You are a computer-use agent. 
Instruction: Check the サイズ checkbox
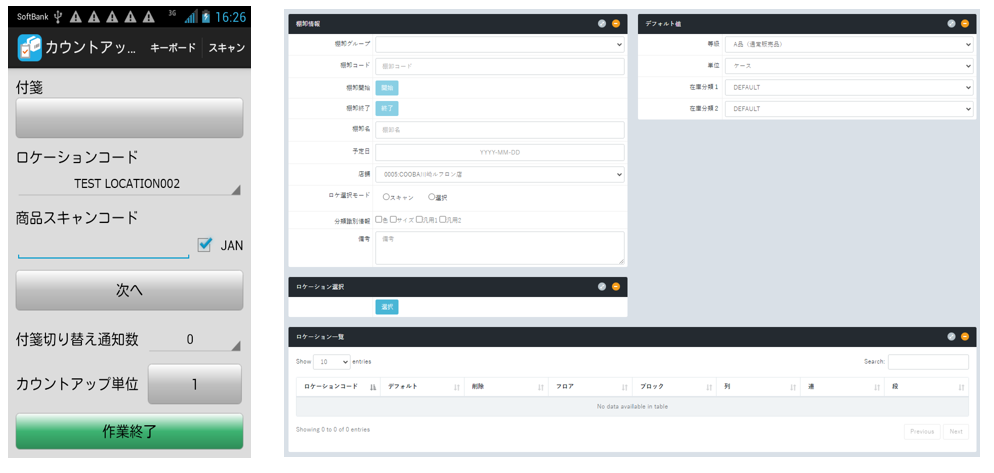pyautogui.click(x=393, y=219)
